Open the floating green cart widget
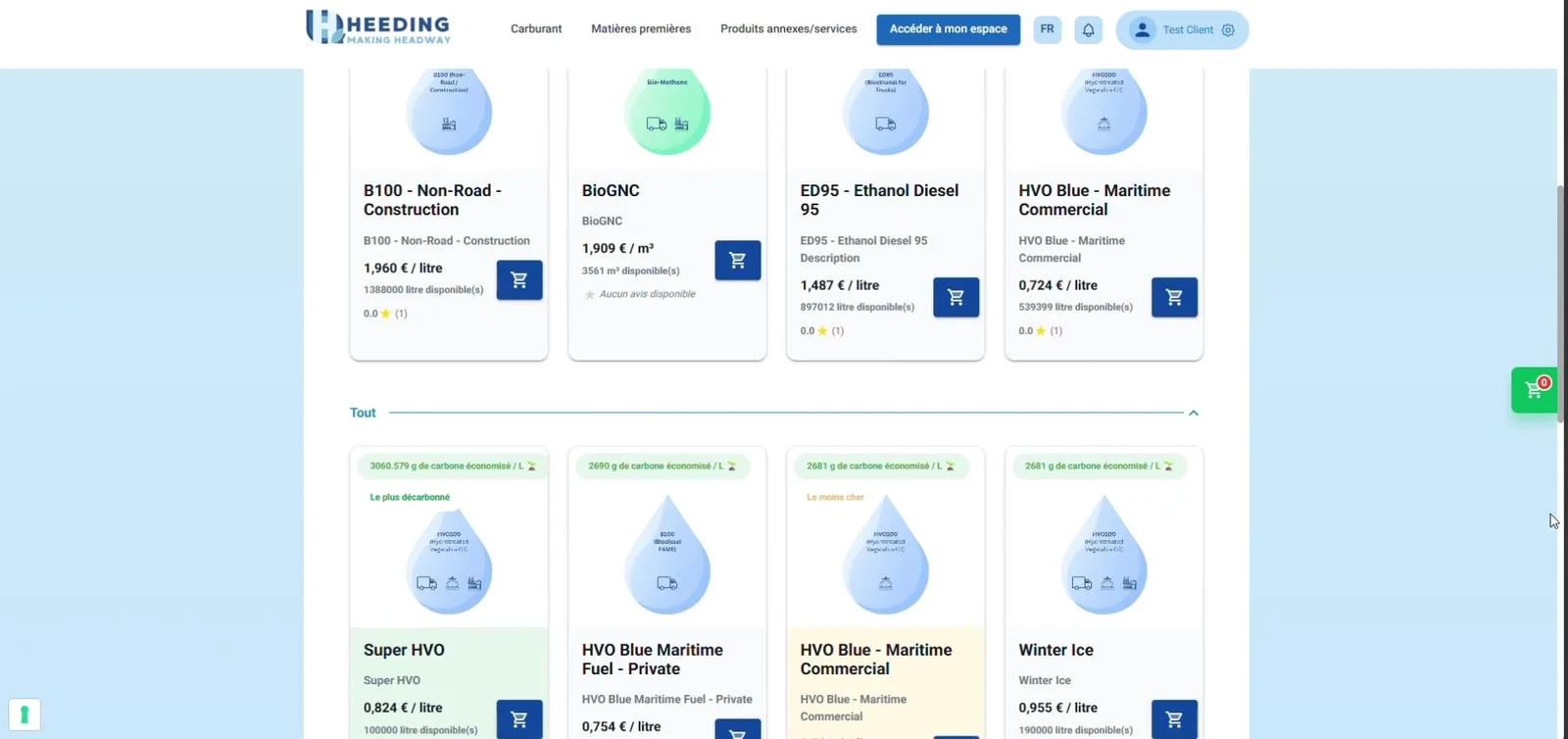1568x739 pixels. [1535, 390]
